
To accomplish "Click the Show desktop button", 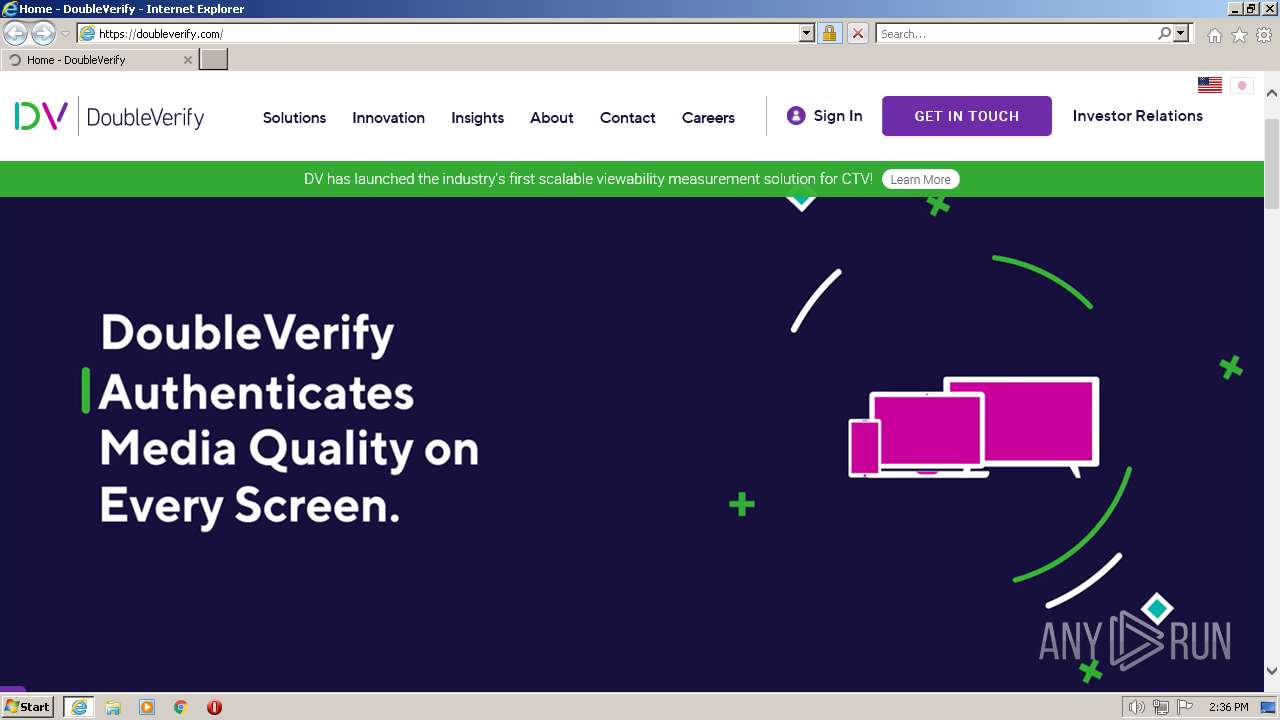I will tap(1269, 707).
